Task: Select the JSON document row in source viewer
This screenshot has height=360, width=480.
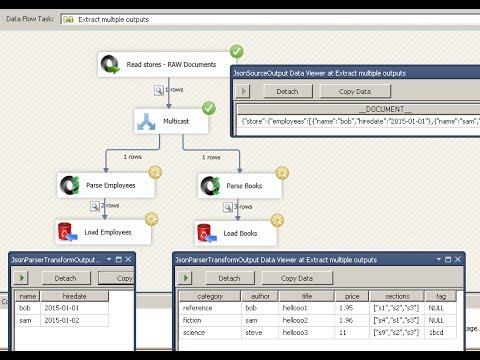Action: coord(359,121)
